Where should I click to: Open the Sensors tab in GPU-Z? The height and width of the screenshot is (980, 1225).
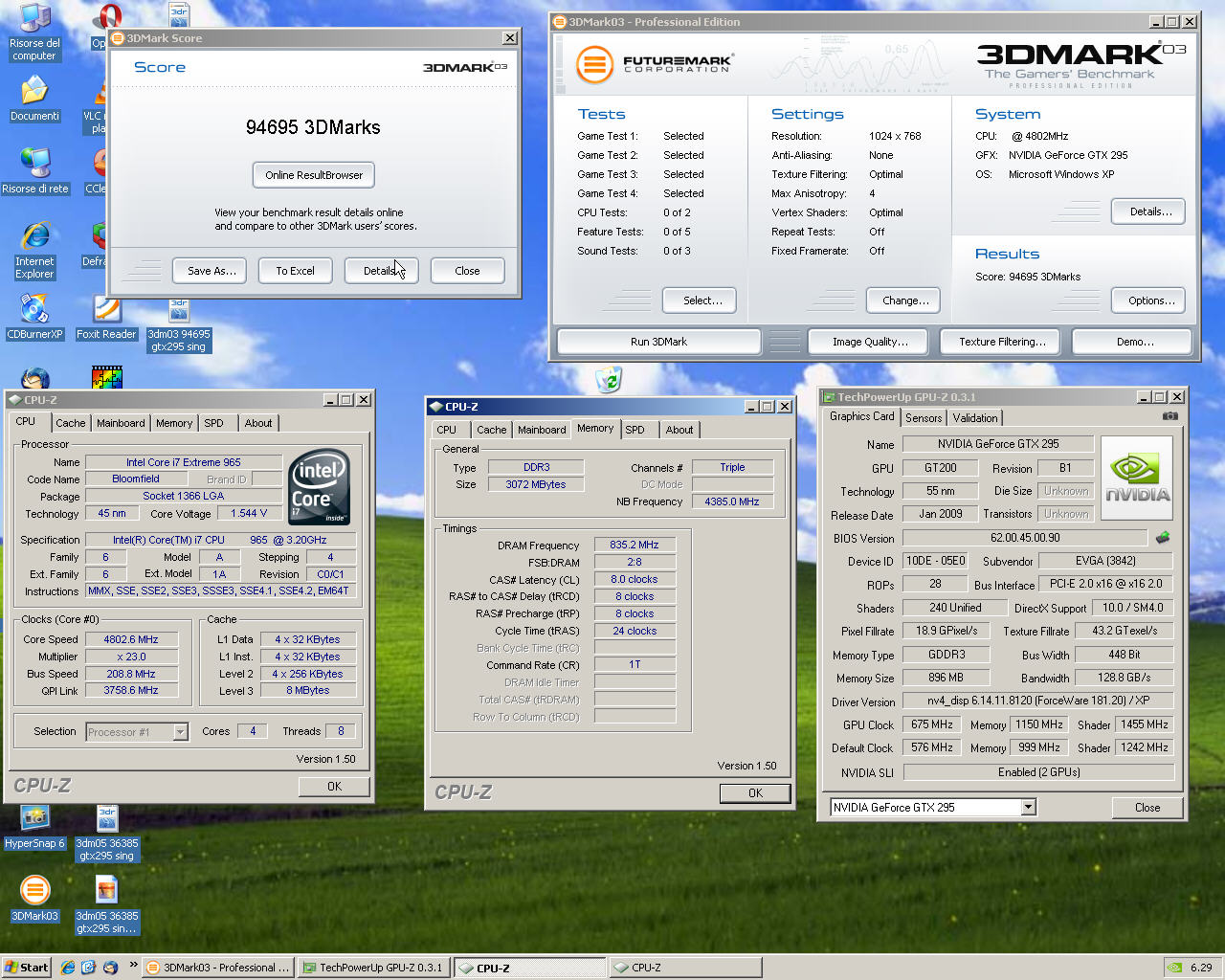click(924, 418)
